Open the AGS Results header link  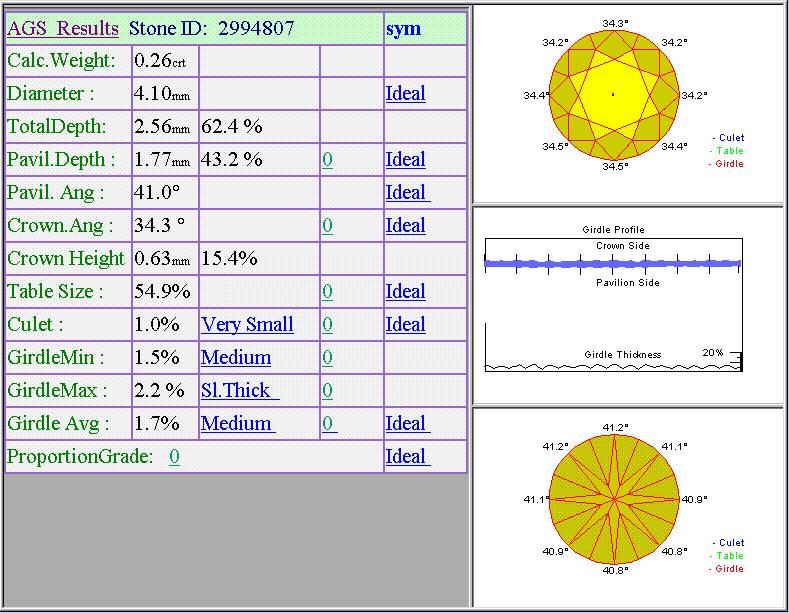pos(63,28)
